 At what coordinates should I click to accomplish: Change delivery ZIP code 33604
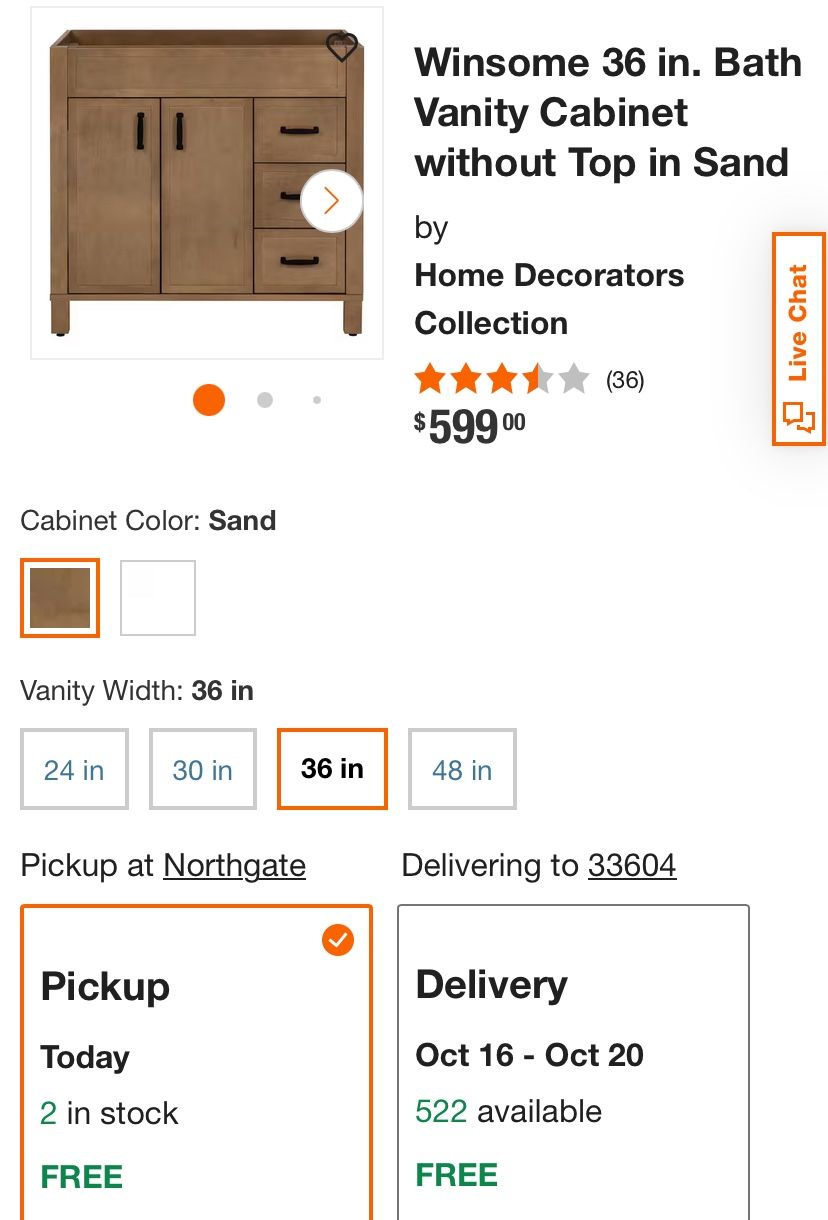(632, 865)
